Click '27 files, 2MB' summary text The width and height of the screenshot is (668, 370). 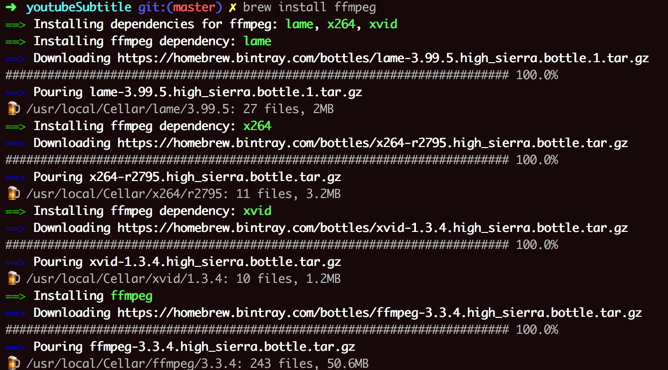coord(288,109)
